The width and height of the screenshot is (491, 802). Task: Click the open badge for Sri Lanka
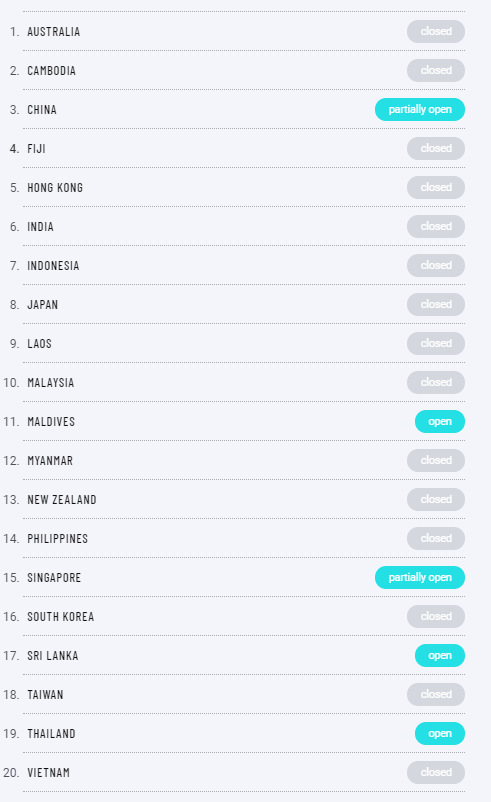tap(440, 656)
